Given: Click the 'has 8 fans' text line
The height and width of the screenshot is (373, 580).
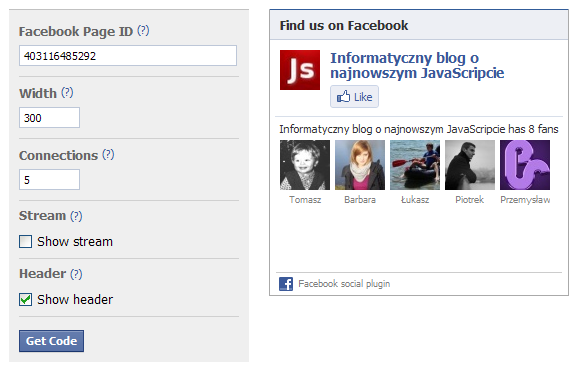Looking at the screenshot, I should 419,129.
